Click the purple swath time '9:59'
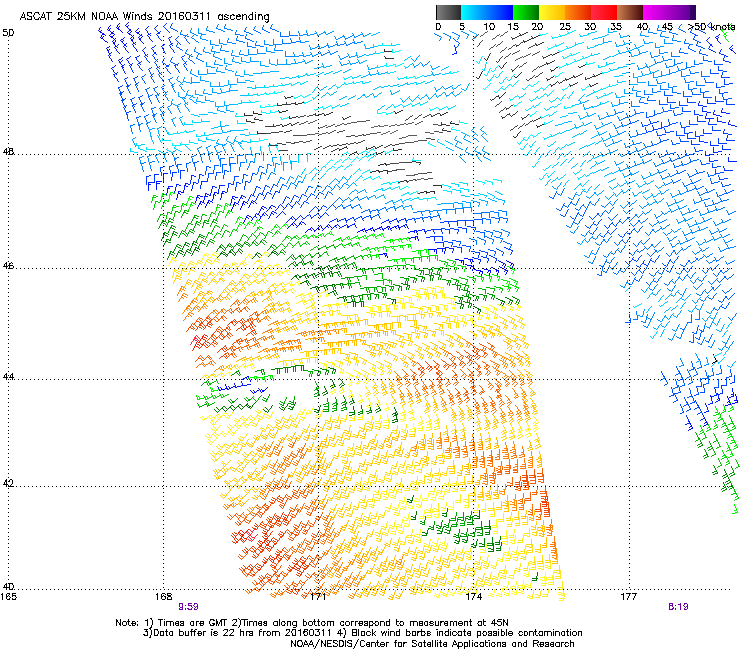The width and height of the screenshot is (740, 650). (188, 607)
